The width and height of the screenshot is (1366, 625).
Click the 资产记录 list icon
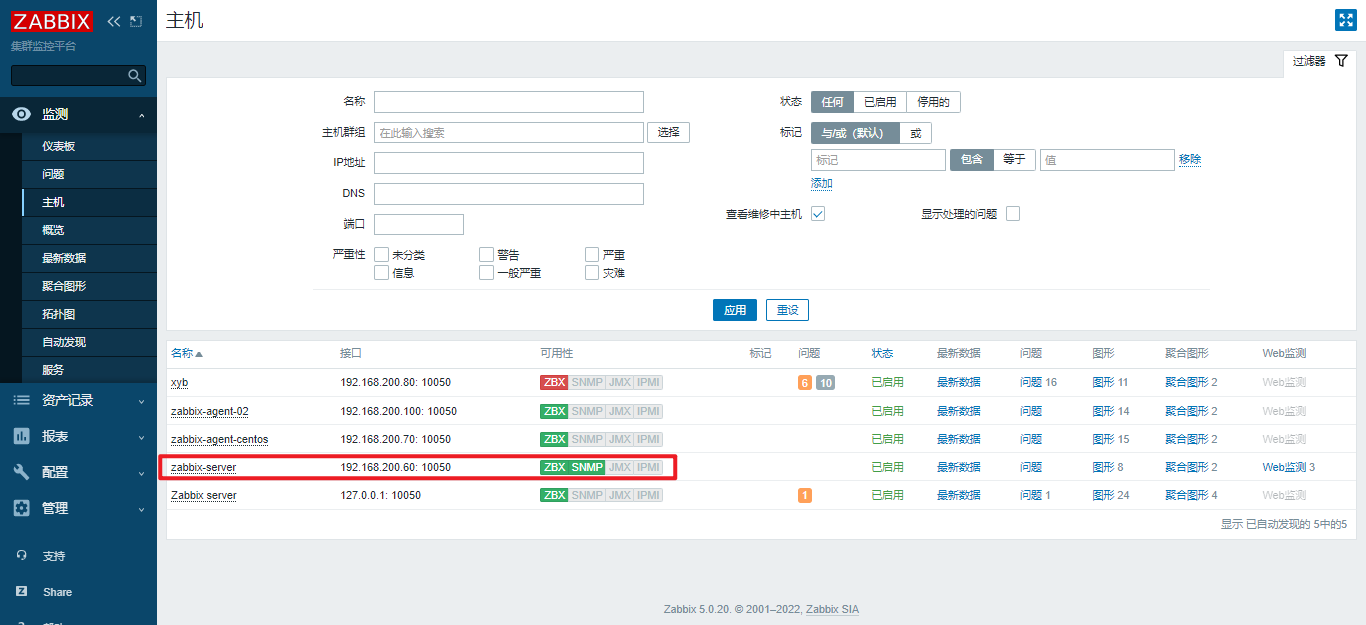point(21,400)
